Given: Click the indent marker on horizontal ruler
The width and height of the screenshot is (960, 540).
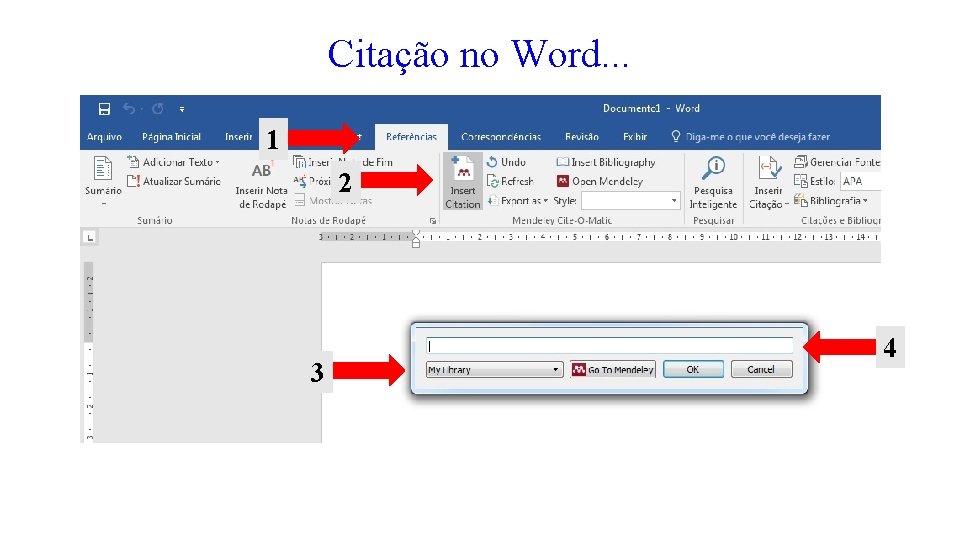Looking at the screenshot, I should coord(416,239).
